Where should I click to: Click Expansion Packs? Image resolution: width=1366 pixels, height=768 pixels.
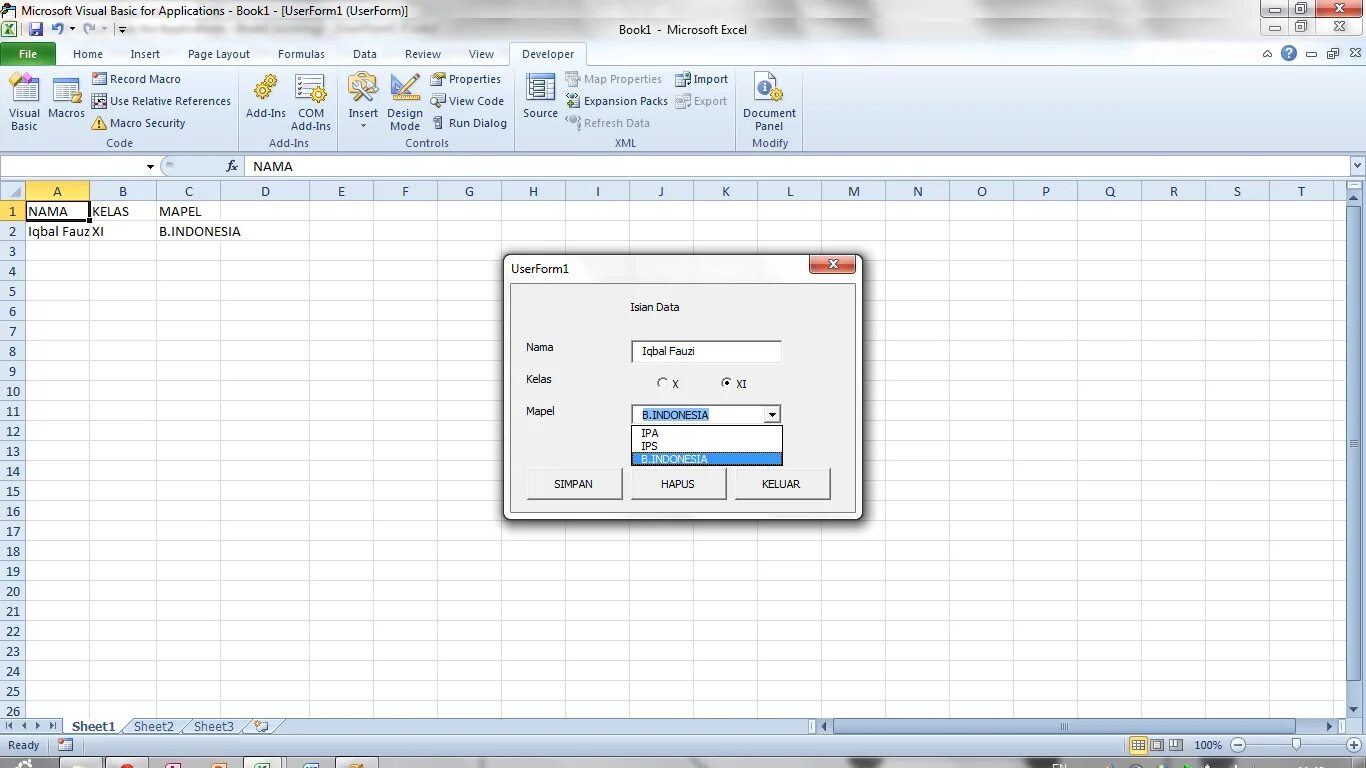tap(617, 101)
